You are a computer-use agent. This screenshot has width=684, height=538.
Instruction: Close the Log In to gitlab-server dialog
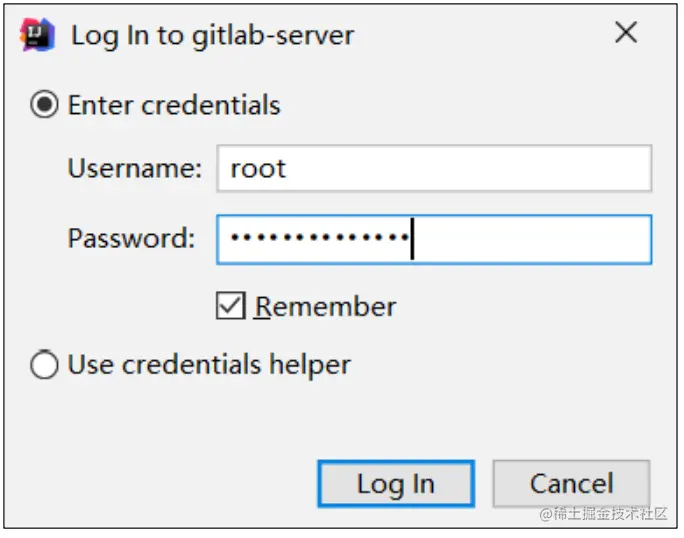[x=626, y=32]
